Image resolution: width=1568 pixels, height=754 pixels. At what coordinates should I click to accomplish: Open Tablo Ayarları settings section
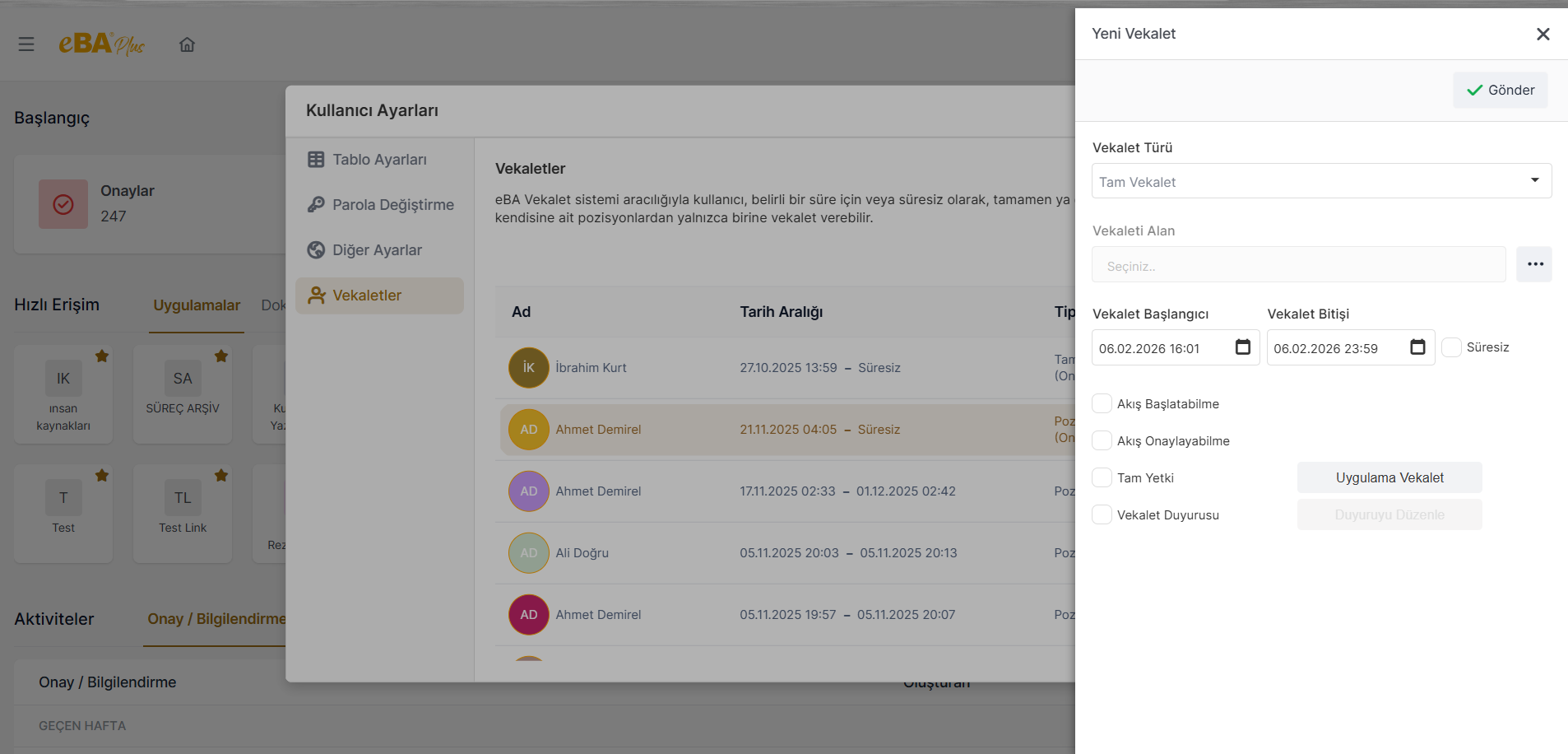click(x=379, y=160)
